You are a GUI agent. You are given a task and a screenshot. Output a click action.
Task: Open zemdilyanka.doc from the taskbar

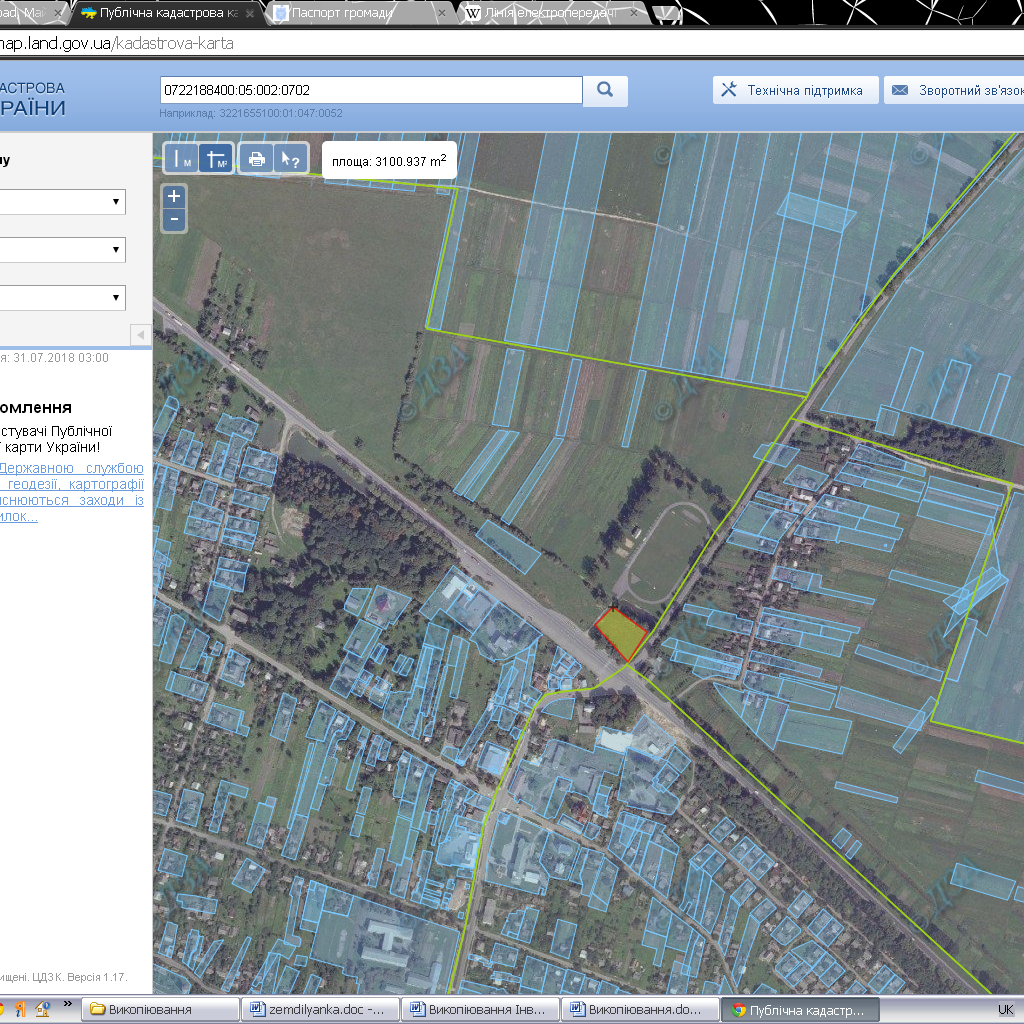pyautogui.click(x=320, y=1009)
